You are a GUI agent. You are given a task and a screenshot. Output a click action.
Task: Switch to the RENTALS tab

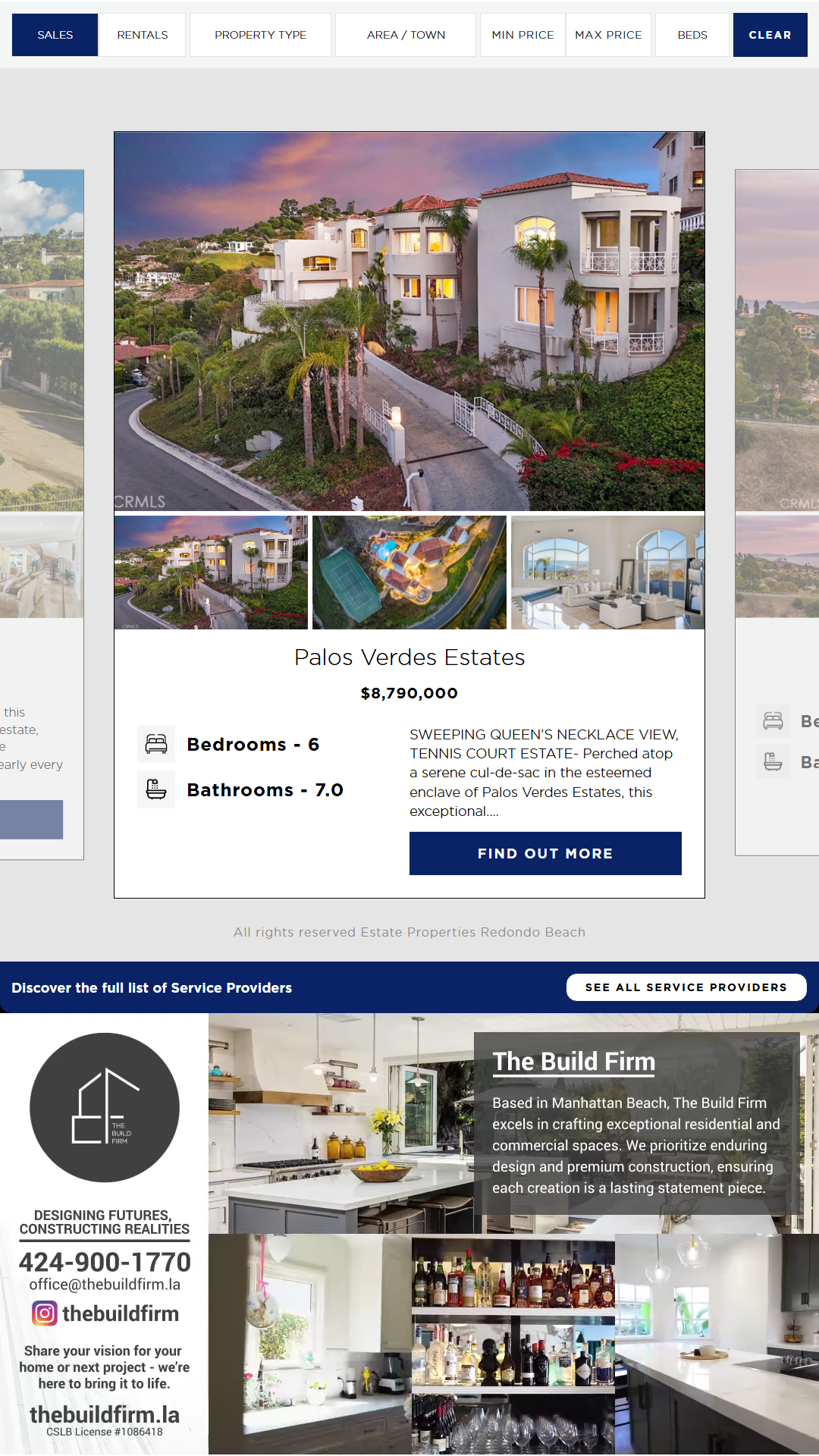pyautogui.click(x=143, y=35)
